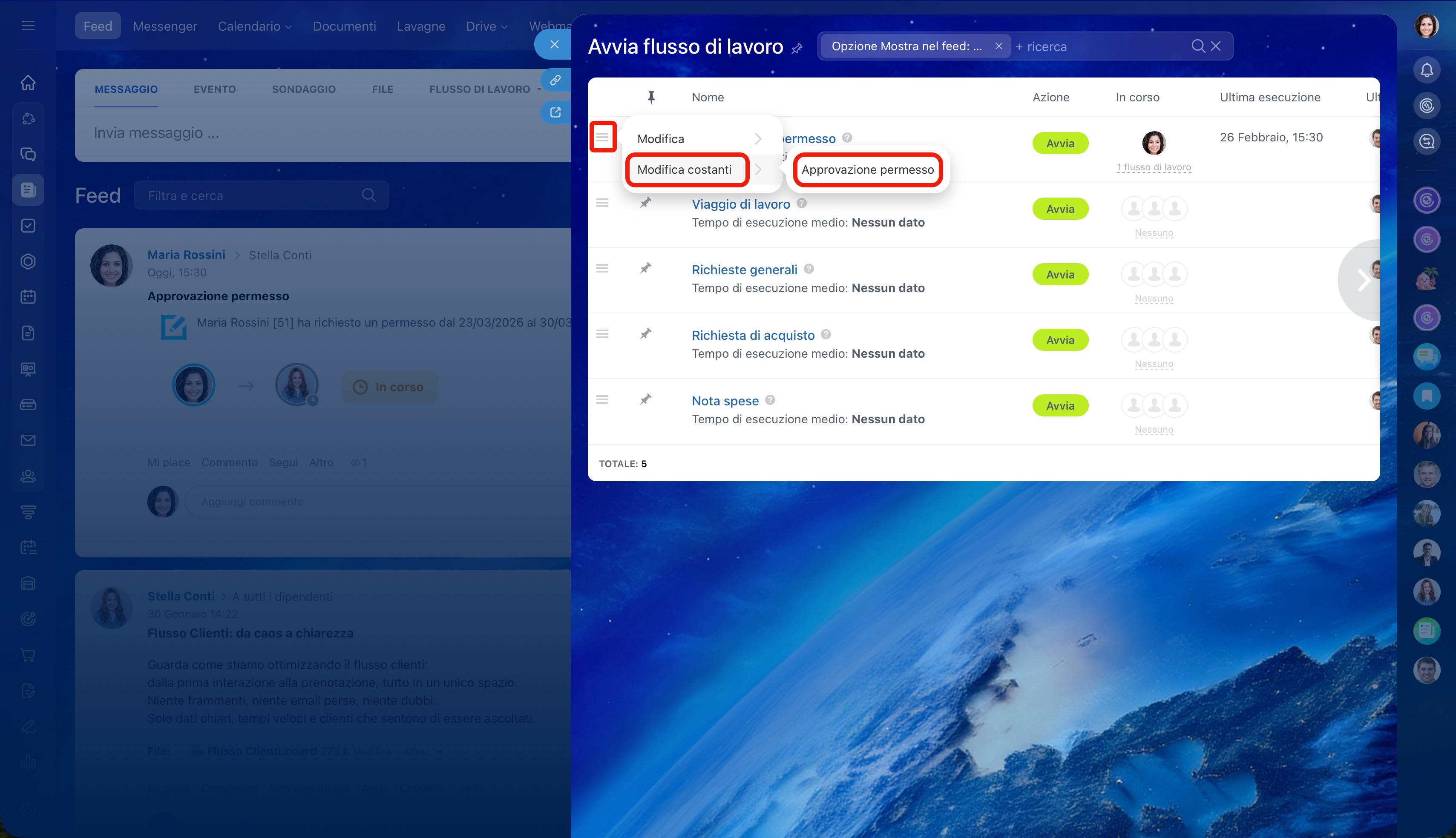Image resolution: width=1456 pixels, height=838 pixels.
Task: Open panel in new window icon
Action: point(555,112)
